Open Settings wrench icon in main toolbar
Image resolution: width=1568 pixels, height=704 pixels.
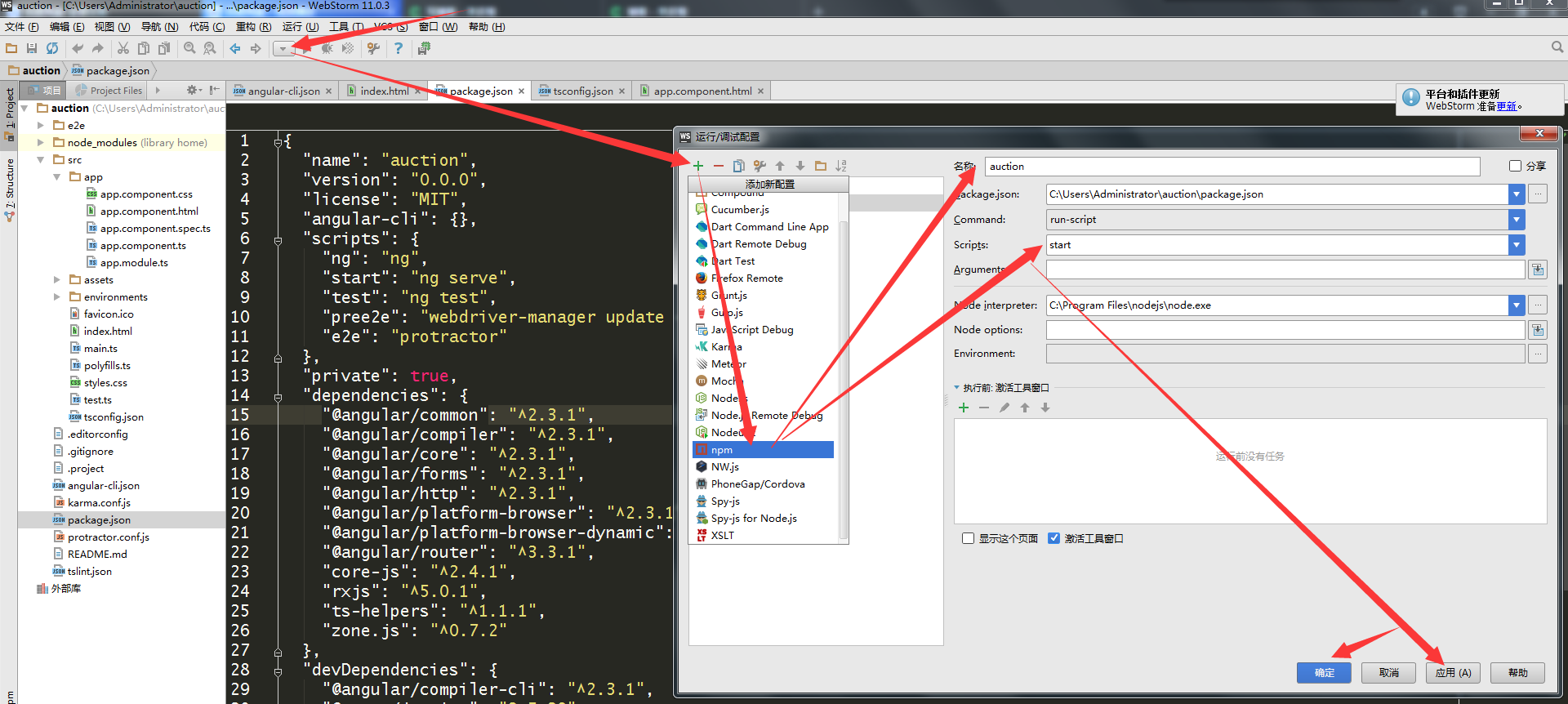(373, 48)
